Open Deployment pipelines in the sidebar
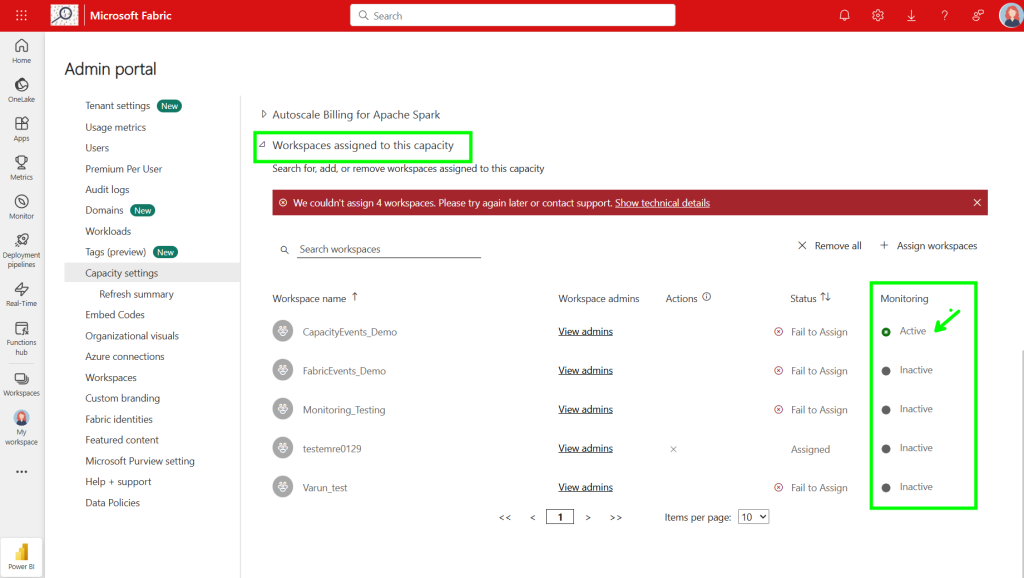 [21, 245]
